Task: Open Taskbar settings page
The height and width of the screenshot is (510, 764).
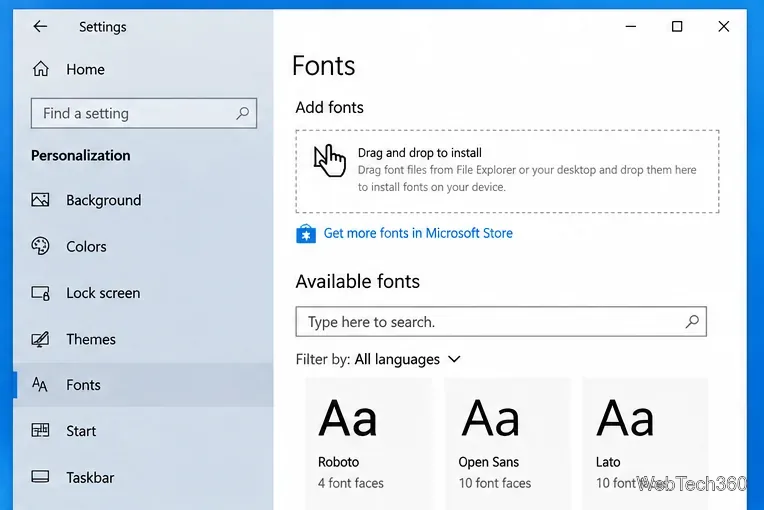Action: tap(143, 477)
